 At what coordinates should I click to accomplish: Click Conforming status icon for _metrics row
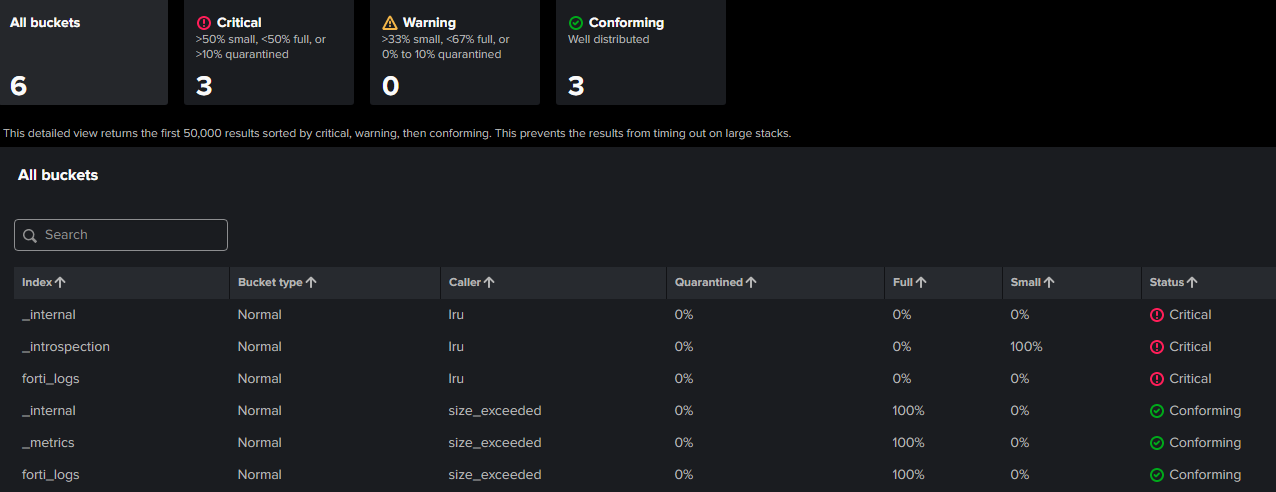[1157, 443]
